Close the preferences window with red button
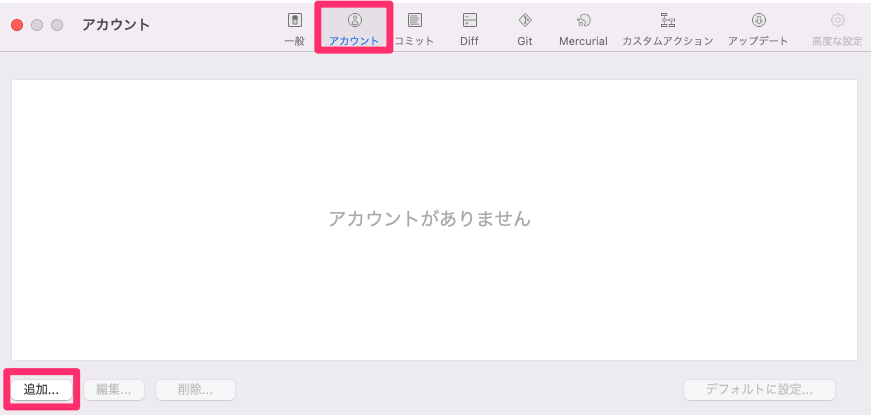 tap(17, 25)
